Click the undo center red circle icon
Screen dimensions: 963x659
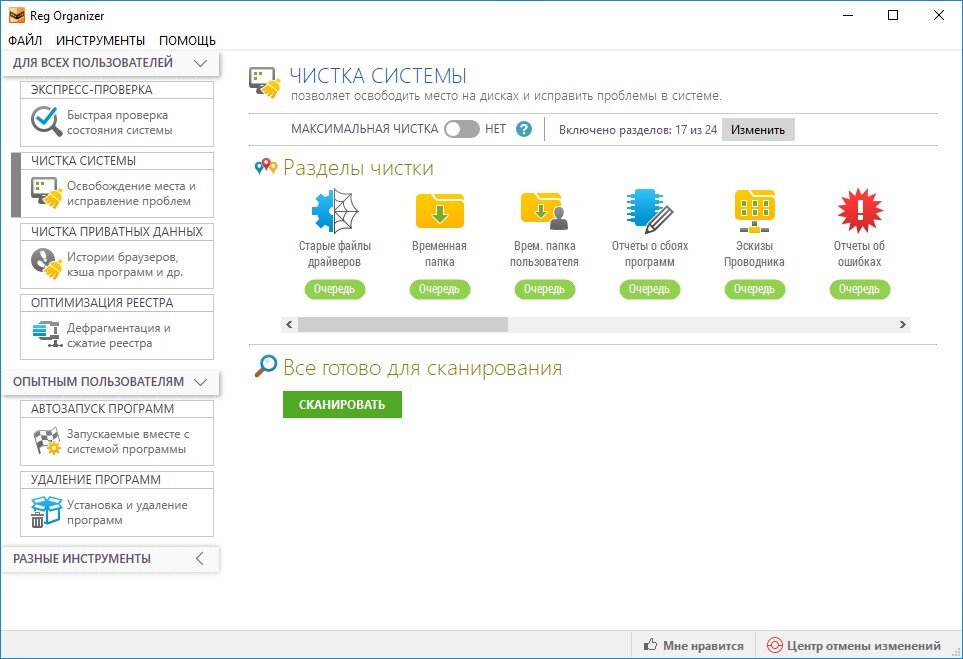774,645
